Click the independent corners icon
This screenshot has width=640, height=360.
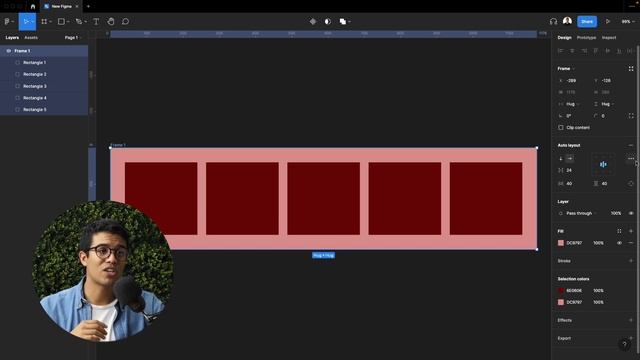tap(631, 116)
